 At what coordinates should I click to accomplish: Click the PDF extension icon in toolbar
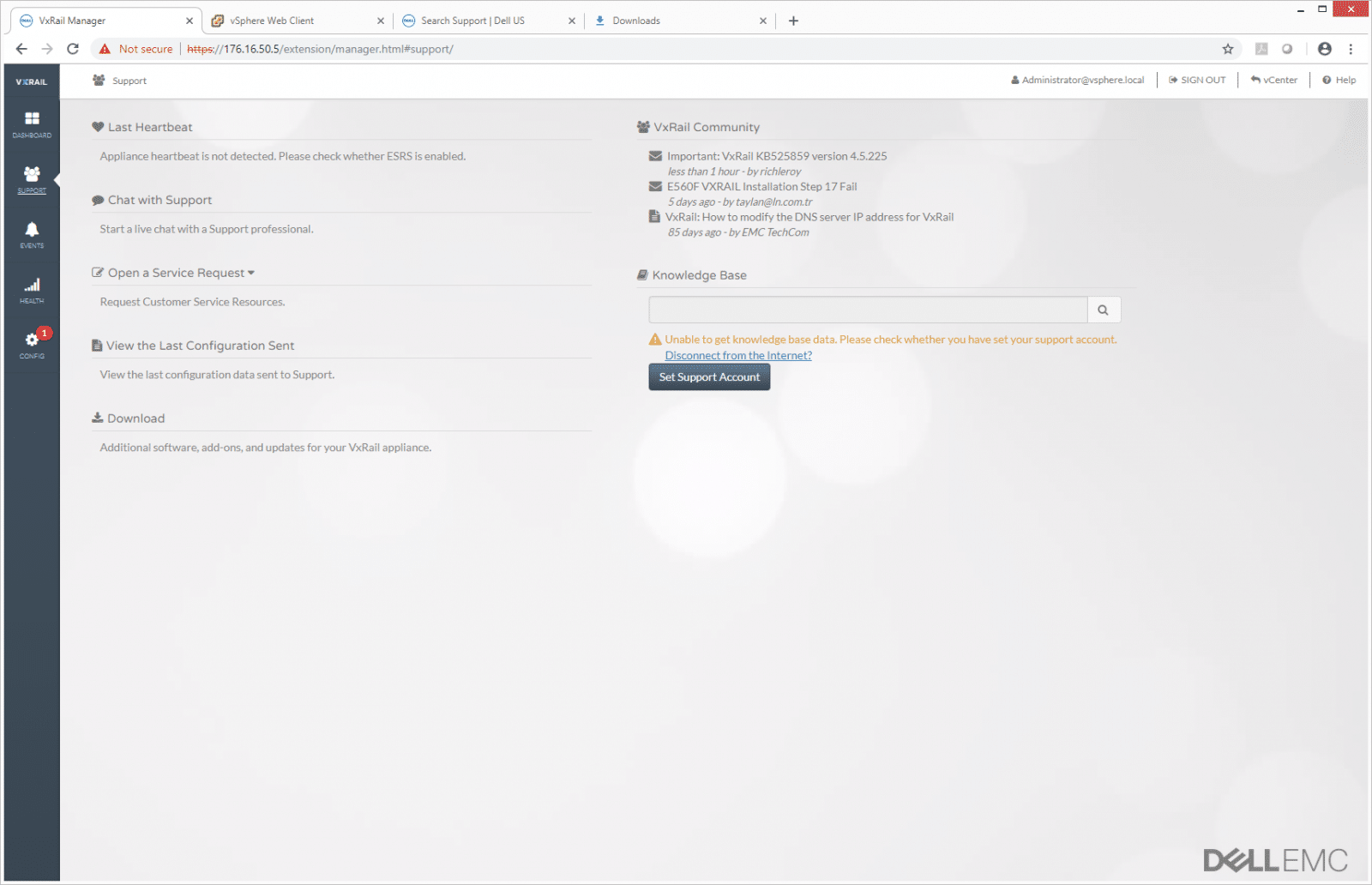[1261, 49]
